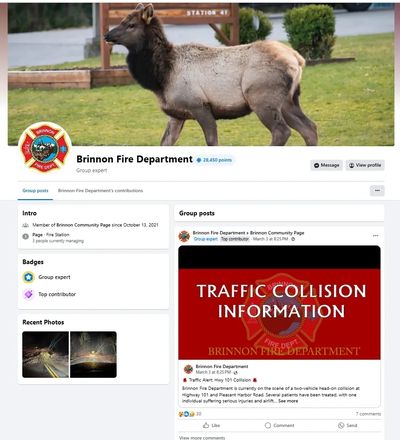Click the Brinnon Fire Department profile logo
The image size is (400, 440).
(x=45, y=148)
